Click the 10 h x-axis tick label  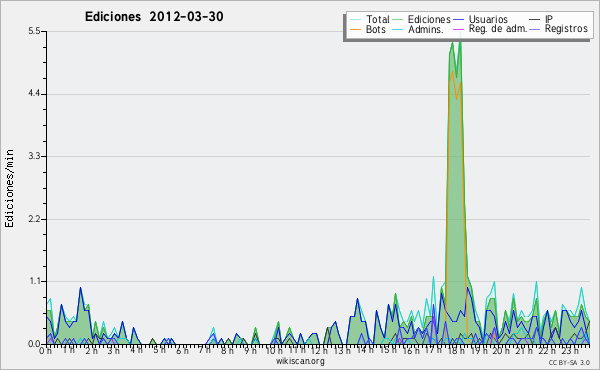[x=274, y=351]
